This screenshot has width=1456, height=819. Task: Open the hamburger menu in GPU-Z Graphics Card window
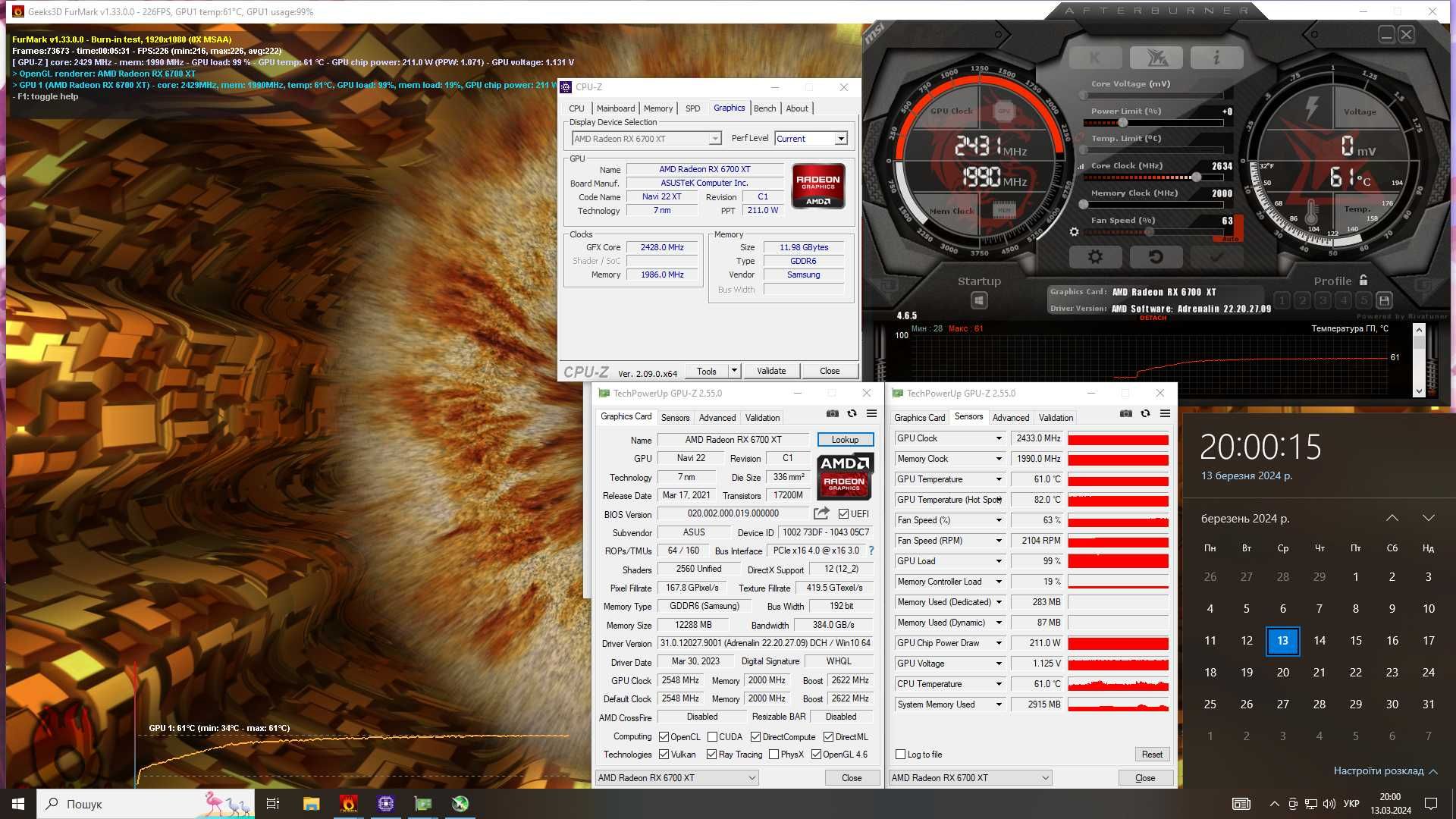872,413
